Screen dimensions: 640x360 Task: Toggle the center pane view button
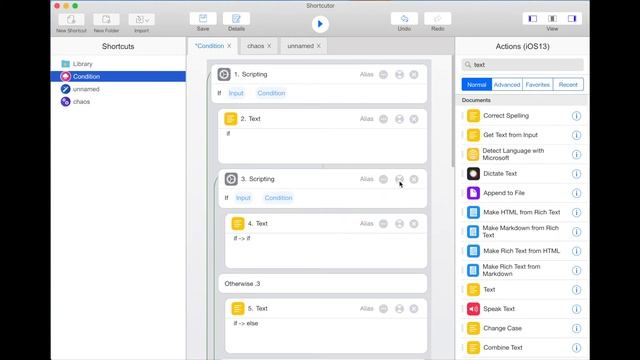pyautogui.click(x=552, y=18)
